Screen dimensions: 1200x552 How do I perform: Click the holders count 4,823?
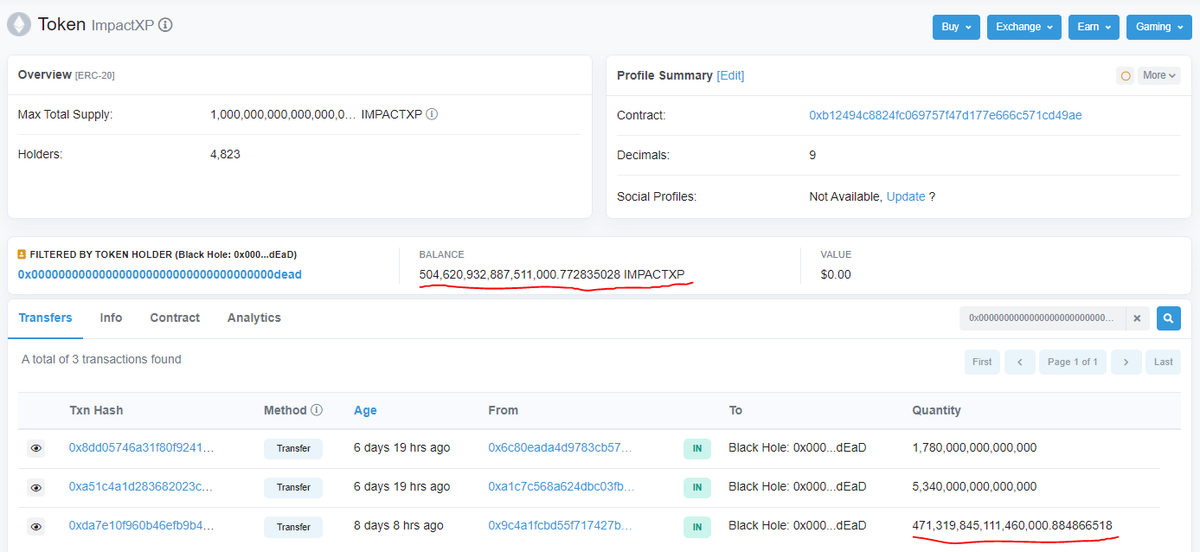(225, 154)
